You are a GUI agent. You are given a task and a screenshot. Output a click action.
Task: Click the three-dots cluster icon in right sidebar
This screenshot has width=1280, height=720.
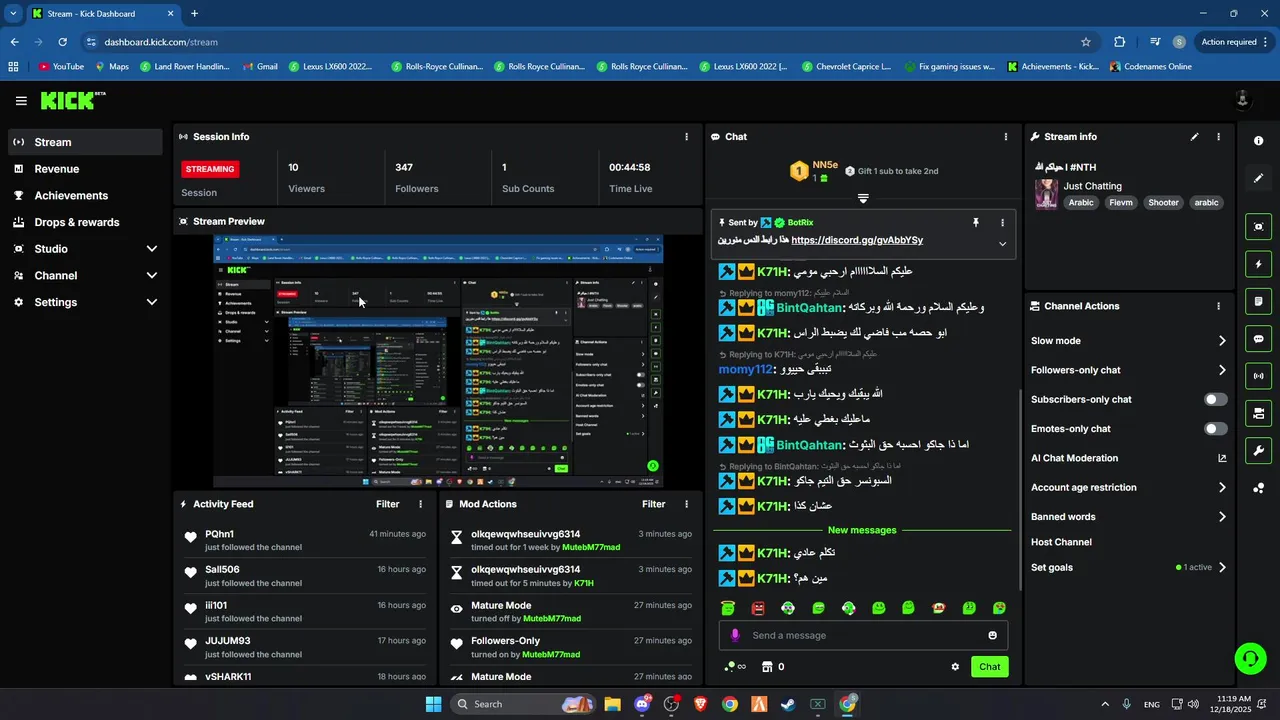click(1259, 488)
